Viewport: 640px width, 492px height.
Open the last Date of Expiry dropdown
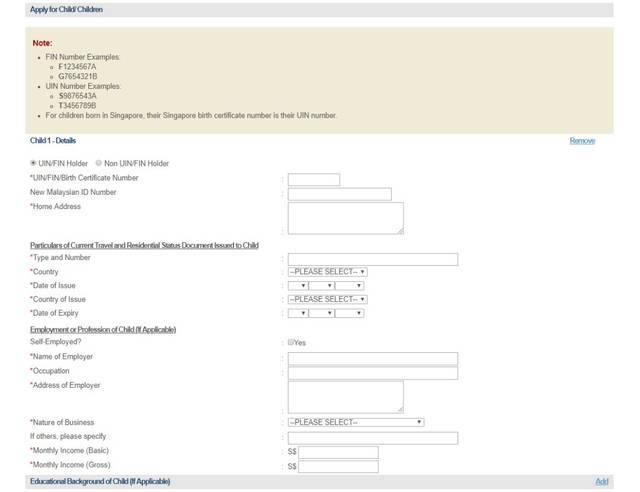(x=350, y=313)
